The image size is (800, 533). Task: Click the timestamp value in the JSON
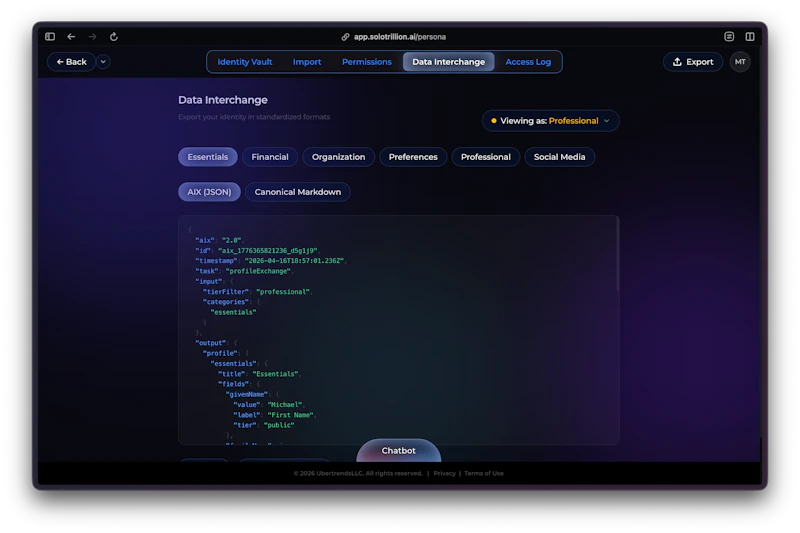point(294,261)
